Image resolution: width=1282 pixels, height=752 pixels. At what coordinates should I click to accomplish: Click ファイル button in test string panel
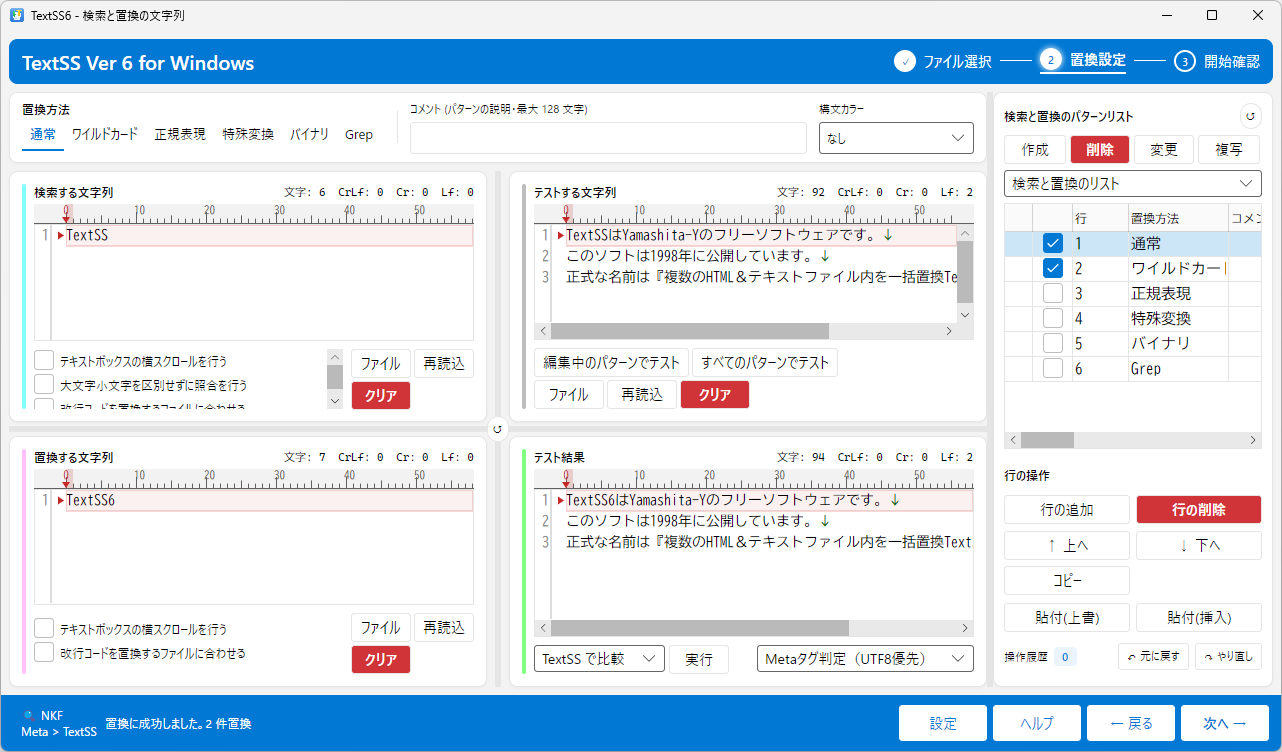pyautogui.click(x=568, y=394)
